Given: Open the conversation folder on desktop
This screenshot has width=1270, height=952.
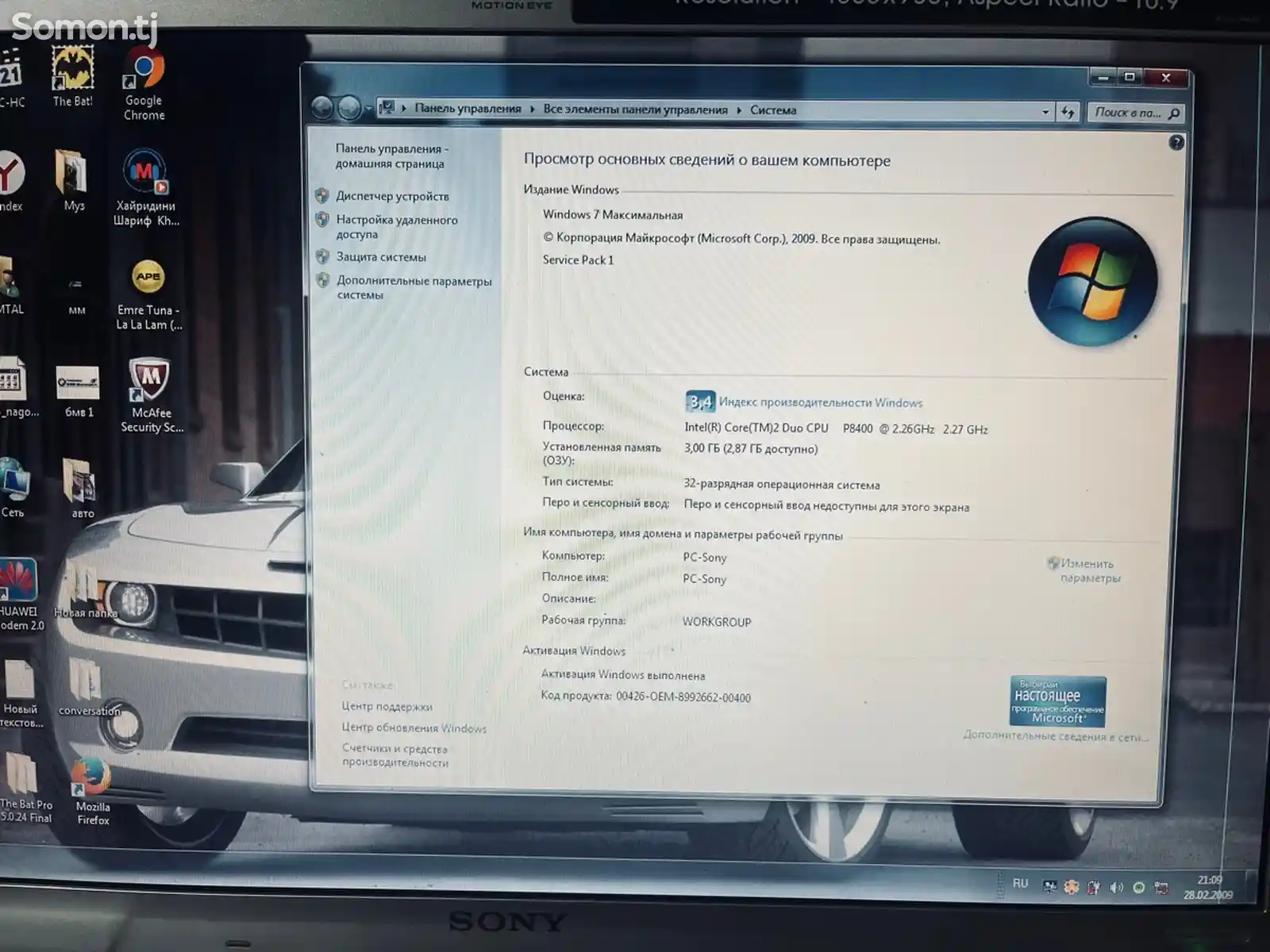Looking at the screenshot, I should [88, 688].
